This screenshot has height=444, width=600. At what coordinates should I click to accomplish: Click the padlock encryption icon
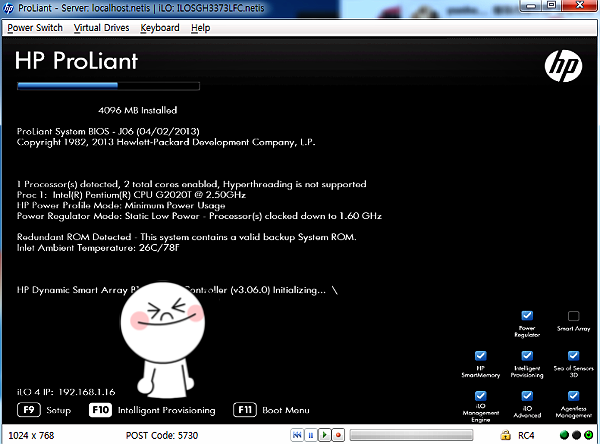(505, 435)
